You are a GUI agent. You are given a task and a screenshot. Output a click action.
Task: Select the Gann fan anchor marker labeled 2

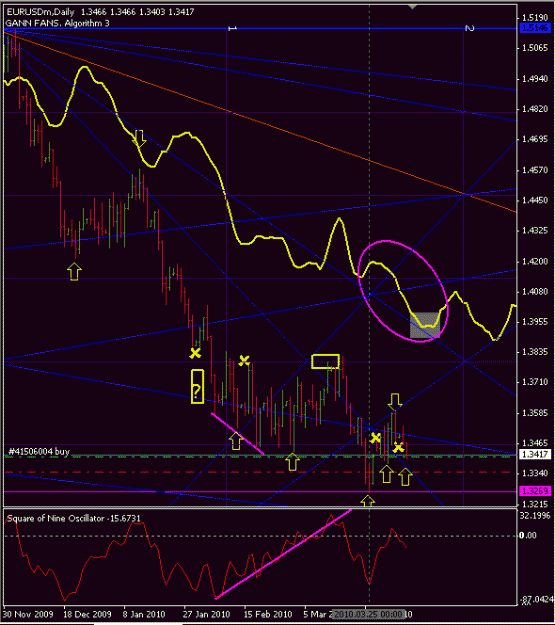click(x=470, y=28)
